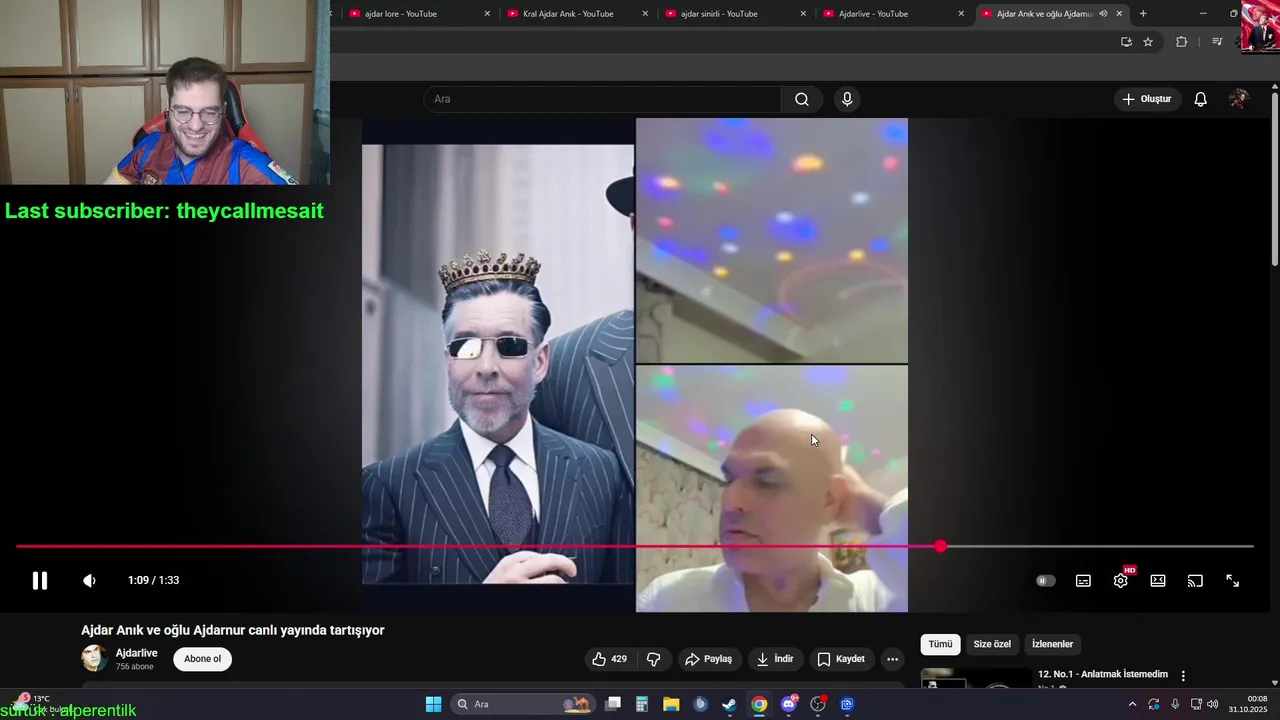This screenshot has height=720, width=1280.
Task: Open the No.1 - Anlatmak İstemedim video
Action: pos(1102,674)
